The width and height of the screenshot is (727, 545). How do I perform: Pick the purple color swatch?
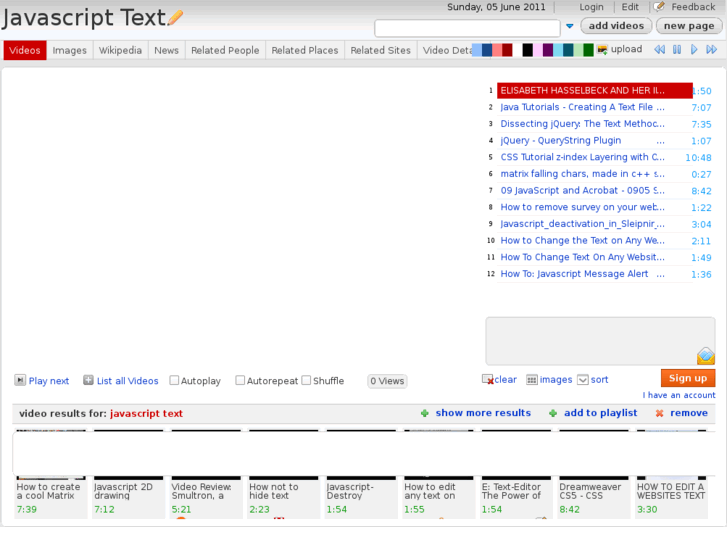click(x=548, y=50)
